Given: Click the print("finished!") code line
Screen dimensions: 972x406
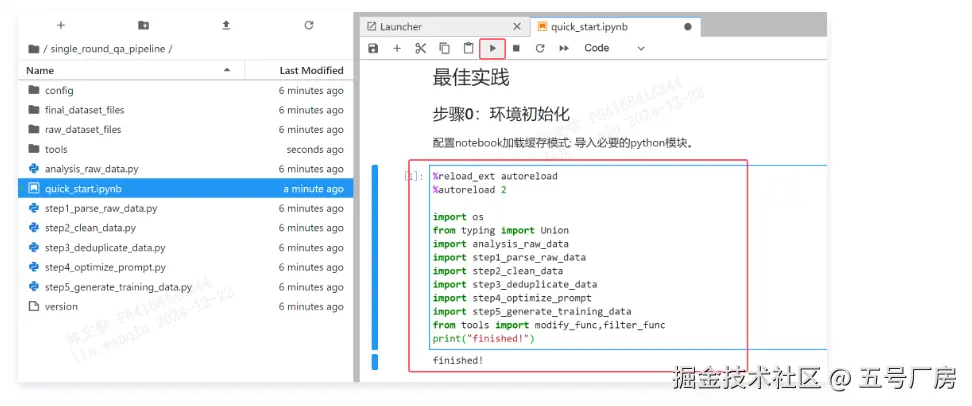Looking at the screenshot, I should [x=484, y=339].
